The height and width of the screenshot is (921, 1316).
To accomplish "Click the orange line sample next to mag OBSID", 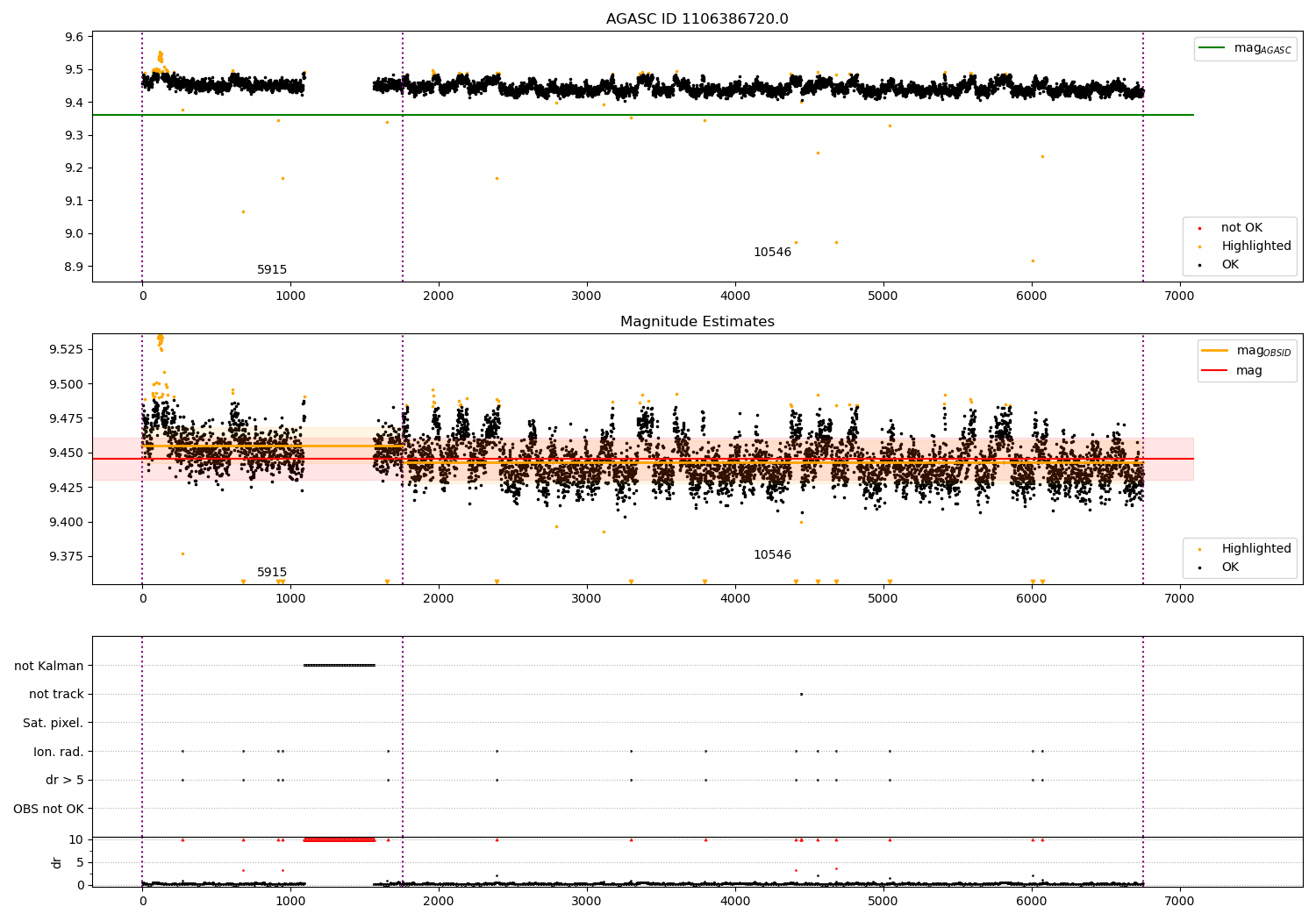I will pos(1215,351).
